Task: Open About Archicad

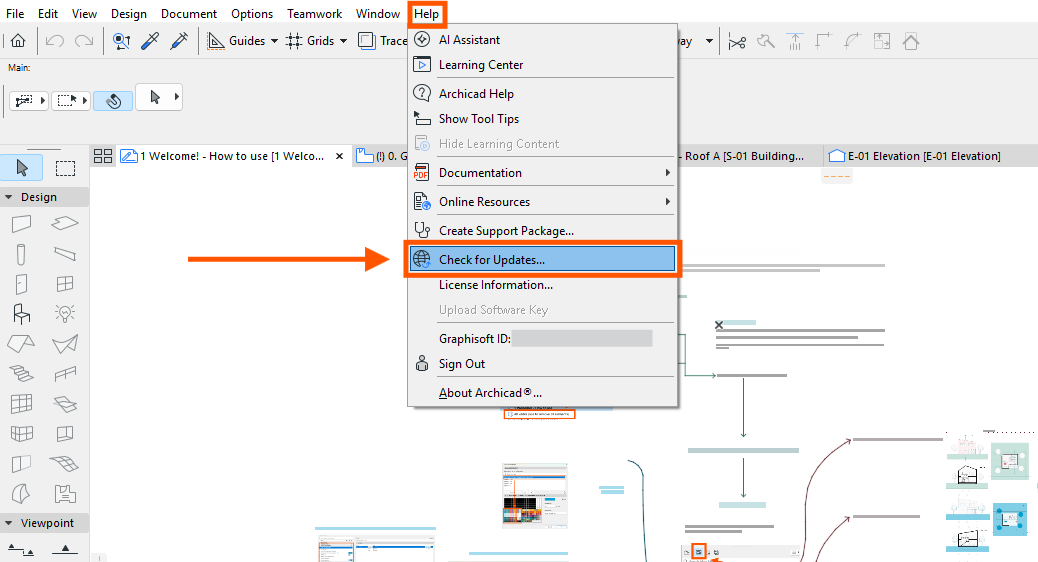Action: point(542,393)
